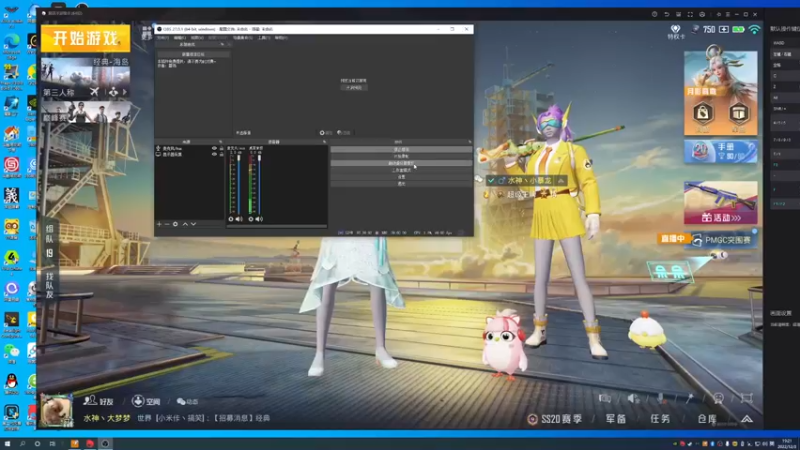Add a source with the OBS plus icon
800x450 pixels.
[x=159, y=224]
